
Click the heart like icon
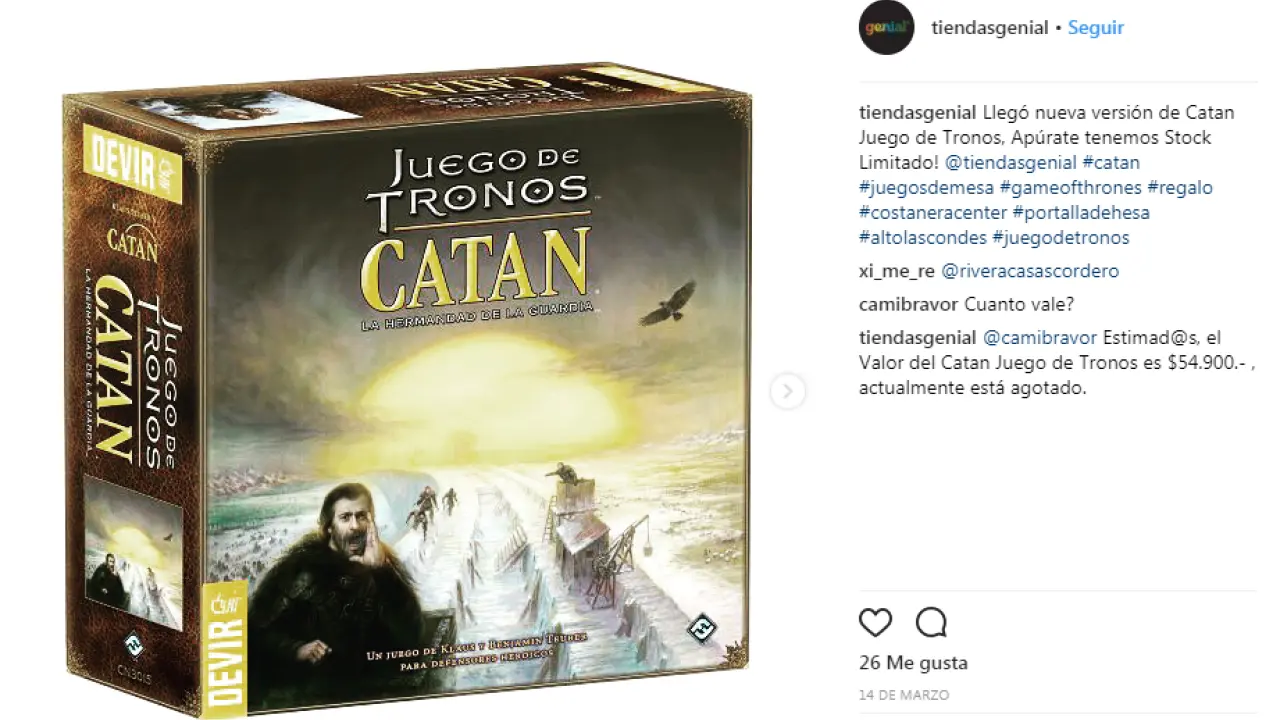coord(875,623)
